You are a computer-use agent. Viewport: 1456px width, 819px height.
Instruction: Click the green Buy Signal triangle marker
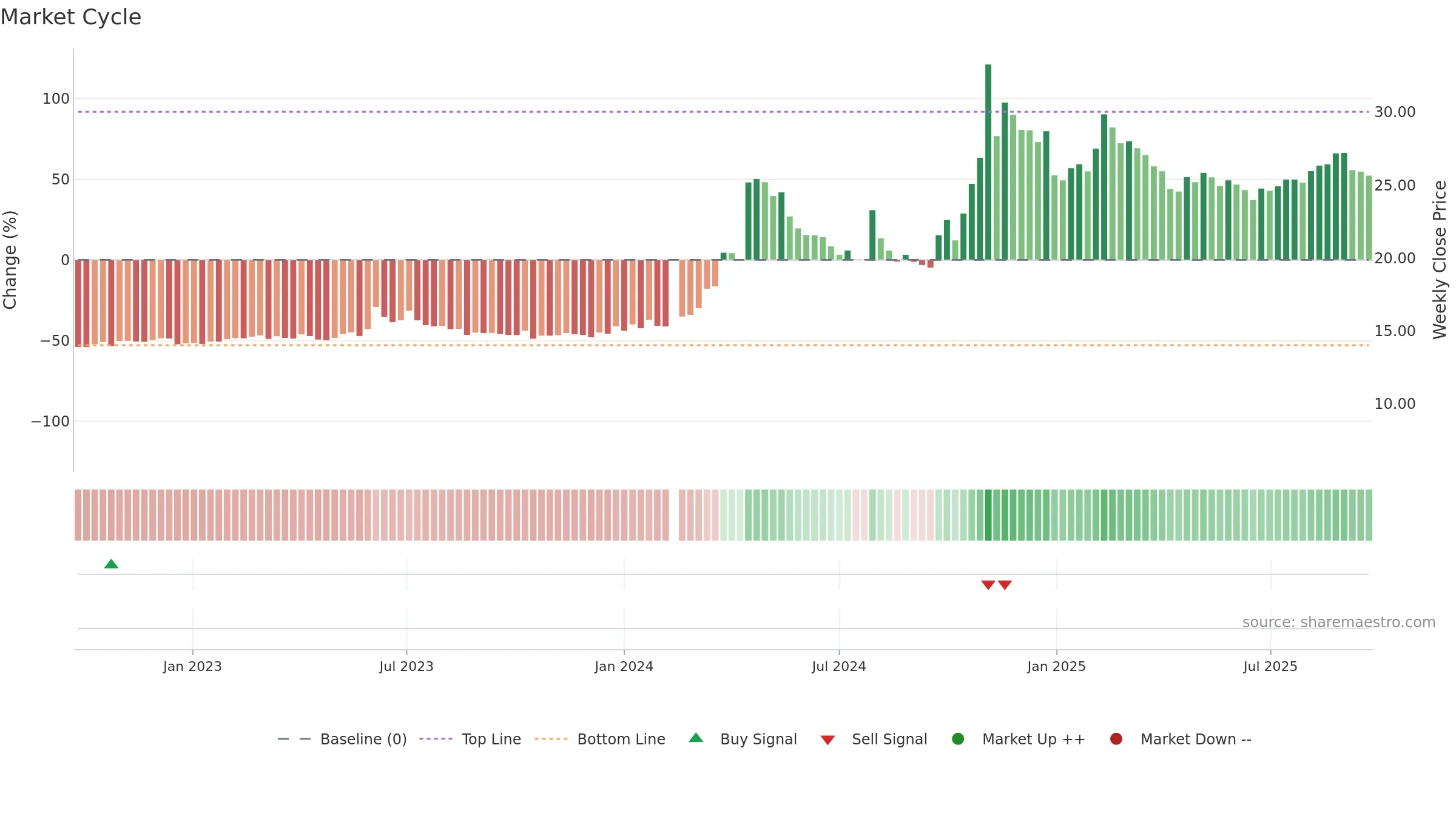coord(111,564)
